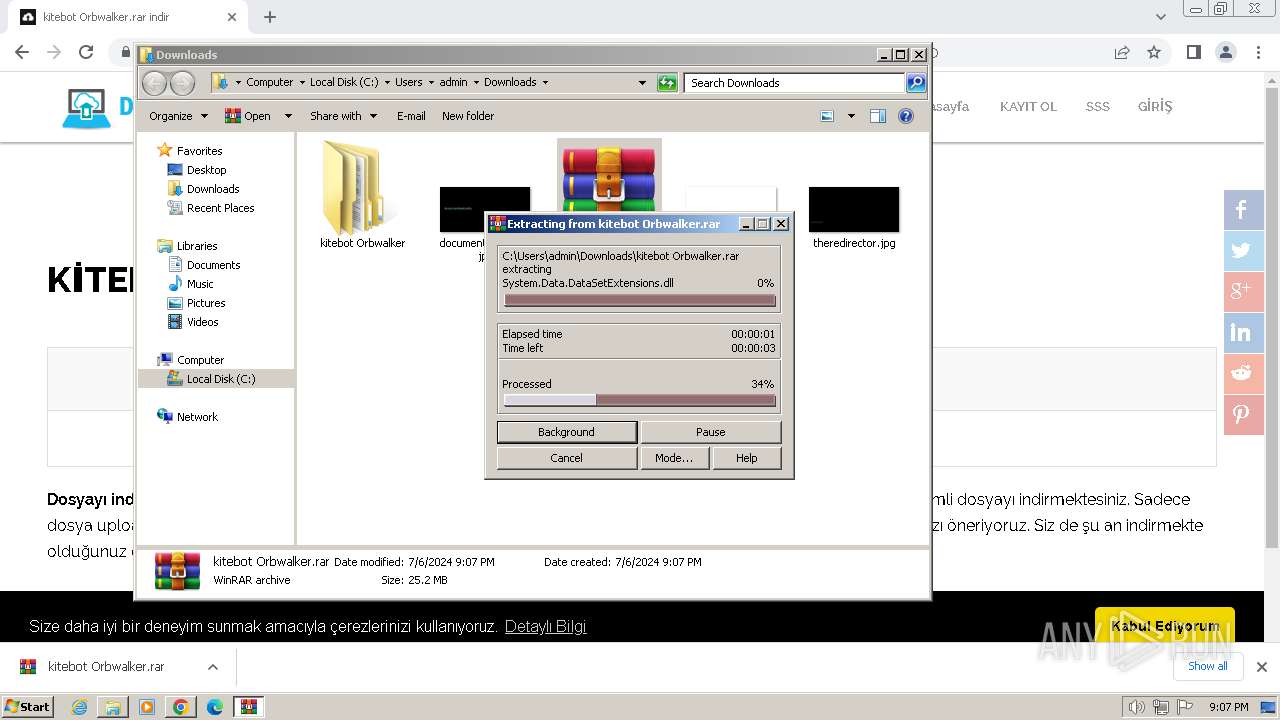Open the Start menu
Viewport: 1280px width, 720px height.
pos(27,707)
